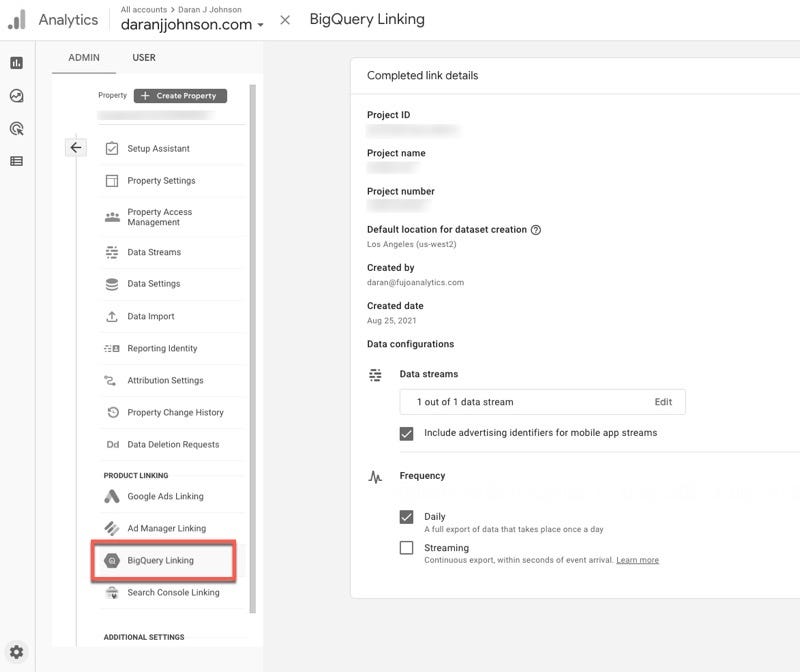Screen dimensions: 800x672
Task: Switch to the USER tab
Action: tap(143, 58)
